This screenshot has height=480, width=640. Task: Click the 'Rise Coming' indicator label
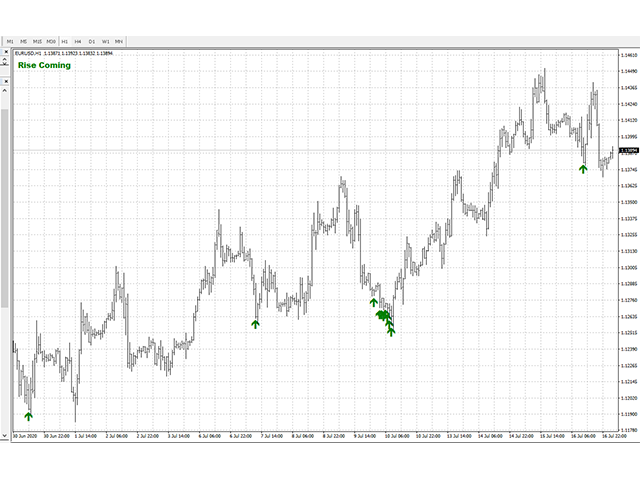click(x=44, y=65)
